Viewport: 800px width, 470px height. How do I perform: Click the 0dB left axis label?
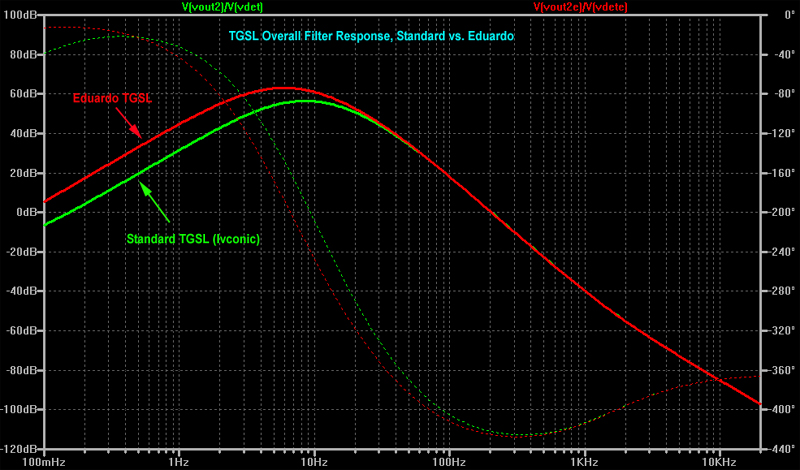coord(25,212)
